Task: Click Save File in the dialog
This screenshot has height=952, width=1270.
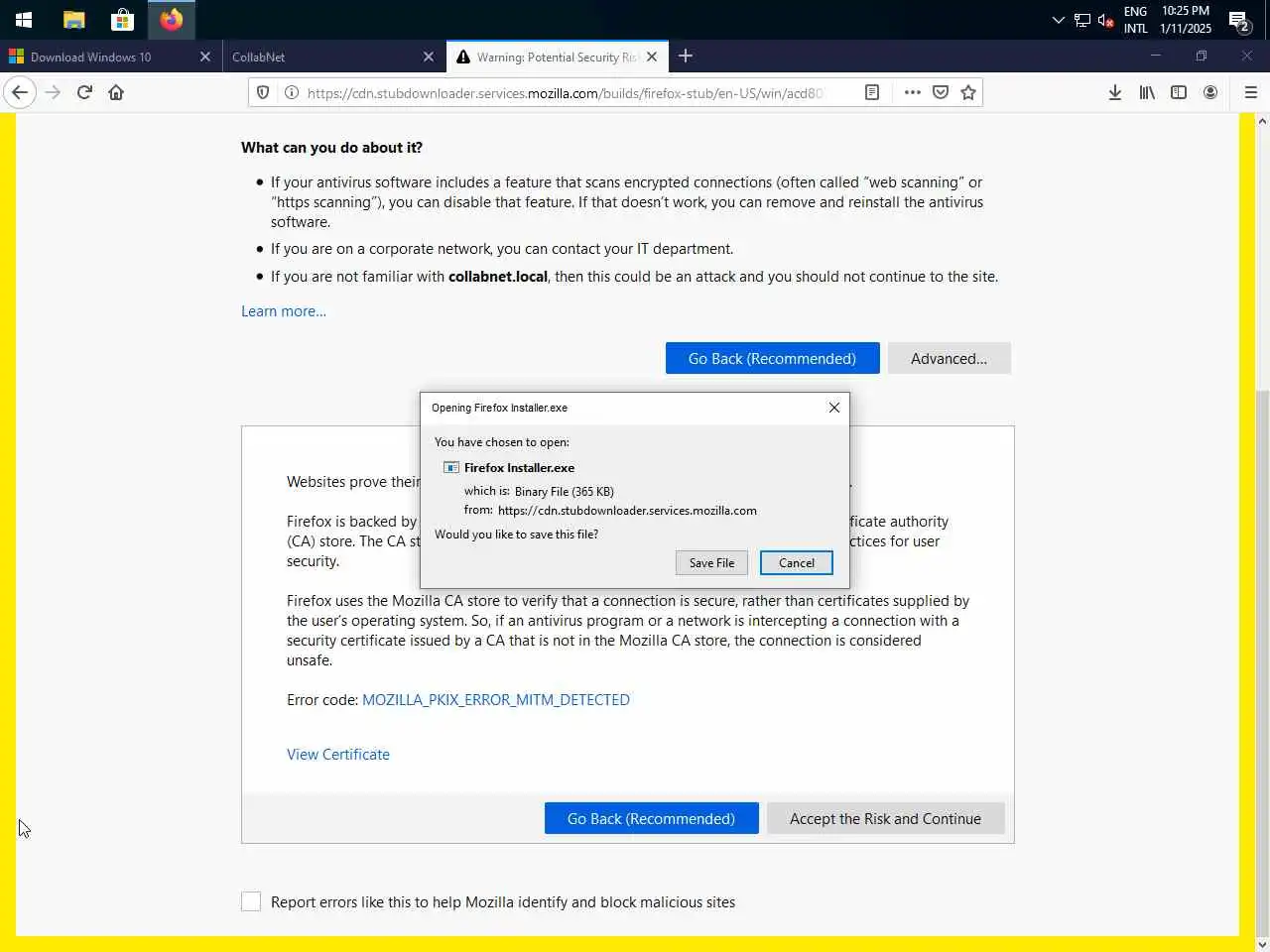Action: 711,563
